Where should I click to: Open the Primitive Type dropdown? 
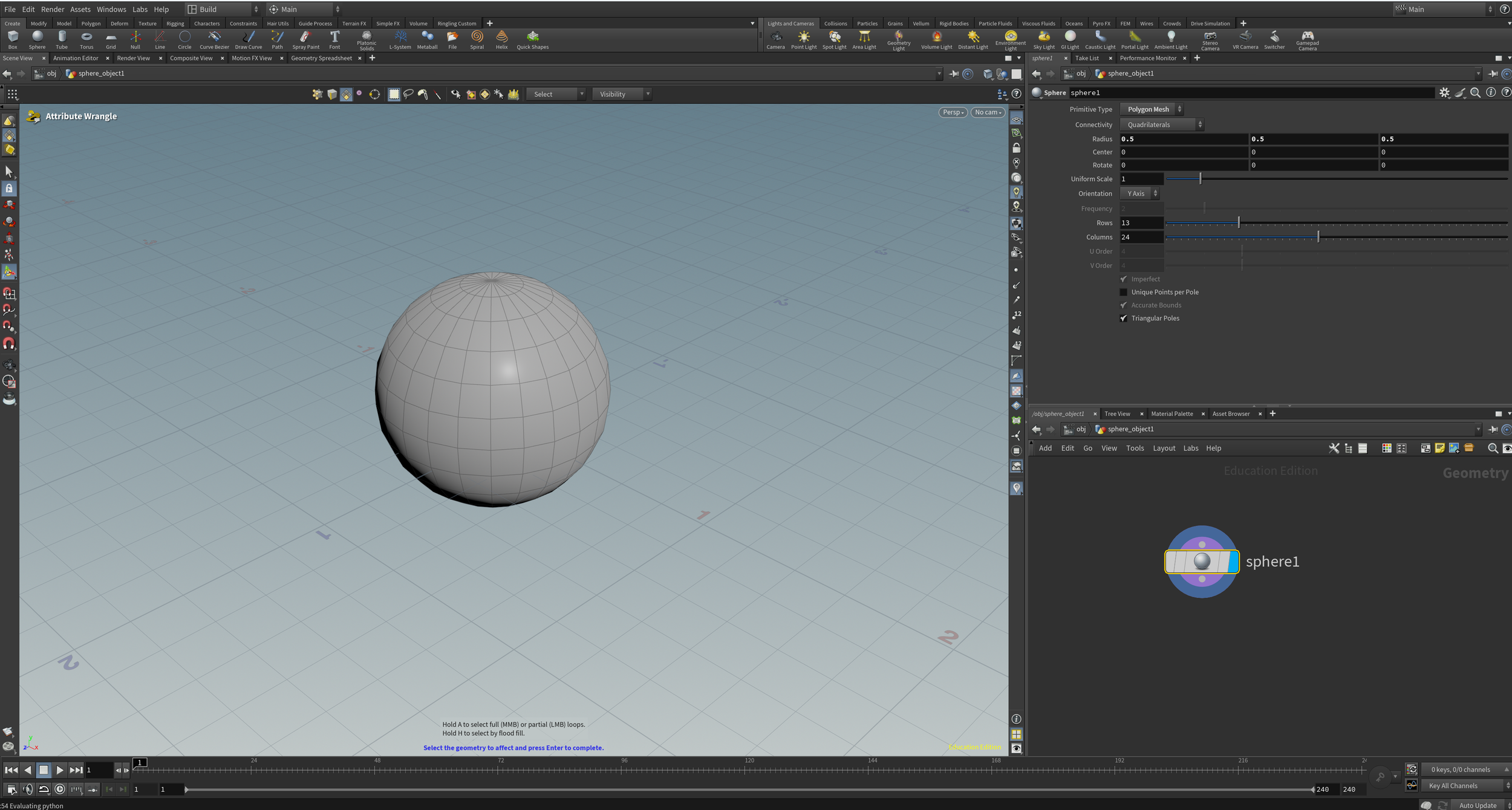click(1151, 109)
